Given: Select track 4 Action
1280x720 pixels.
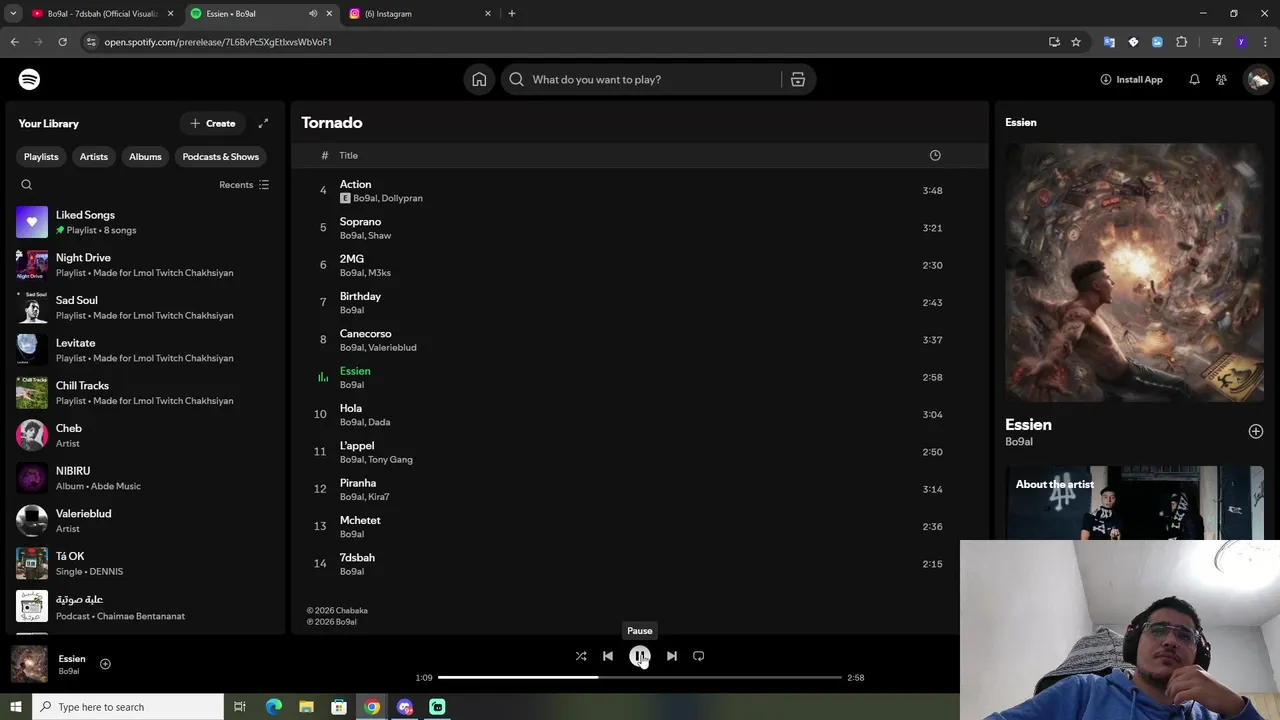Looking at the screenshot, I should click(x=639, y=190).
